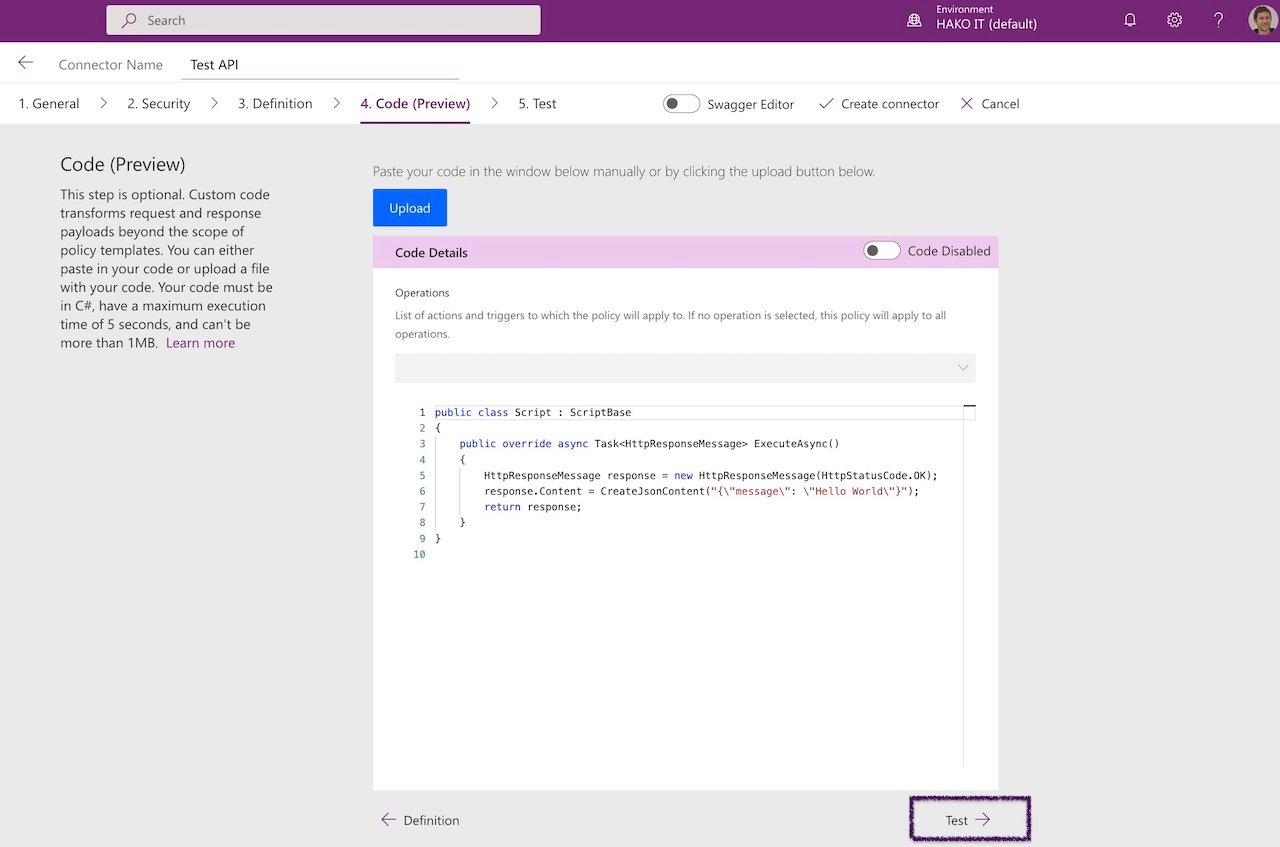The height and width of the screenshot is (847, 1280).
Task: Click line 1 public class Script
Action: [533, 412]
